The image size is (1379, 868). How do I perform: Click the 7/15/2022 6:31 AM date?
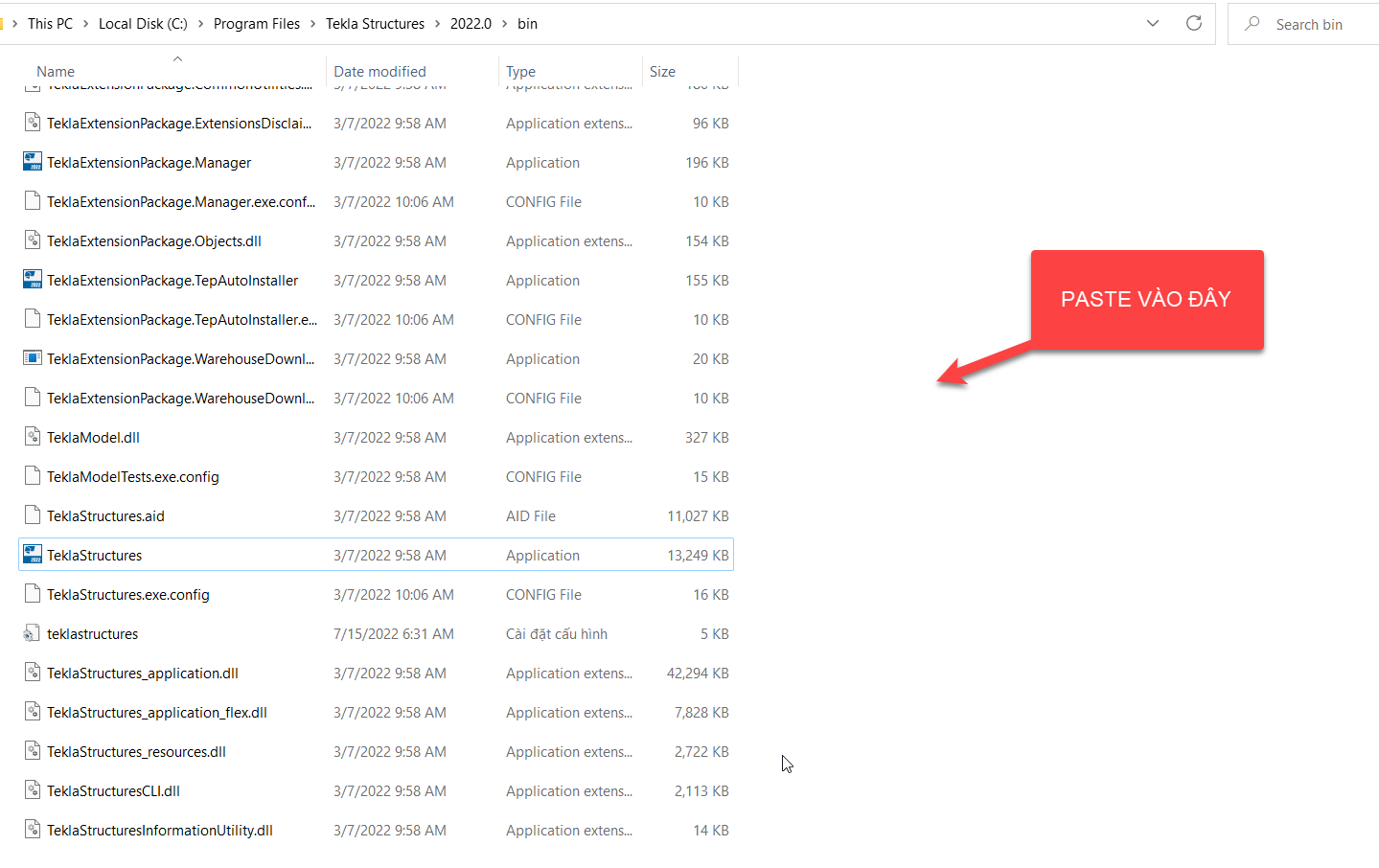pos(394,633)
